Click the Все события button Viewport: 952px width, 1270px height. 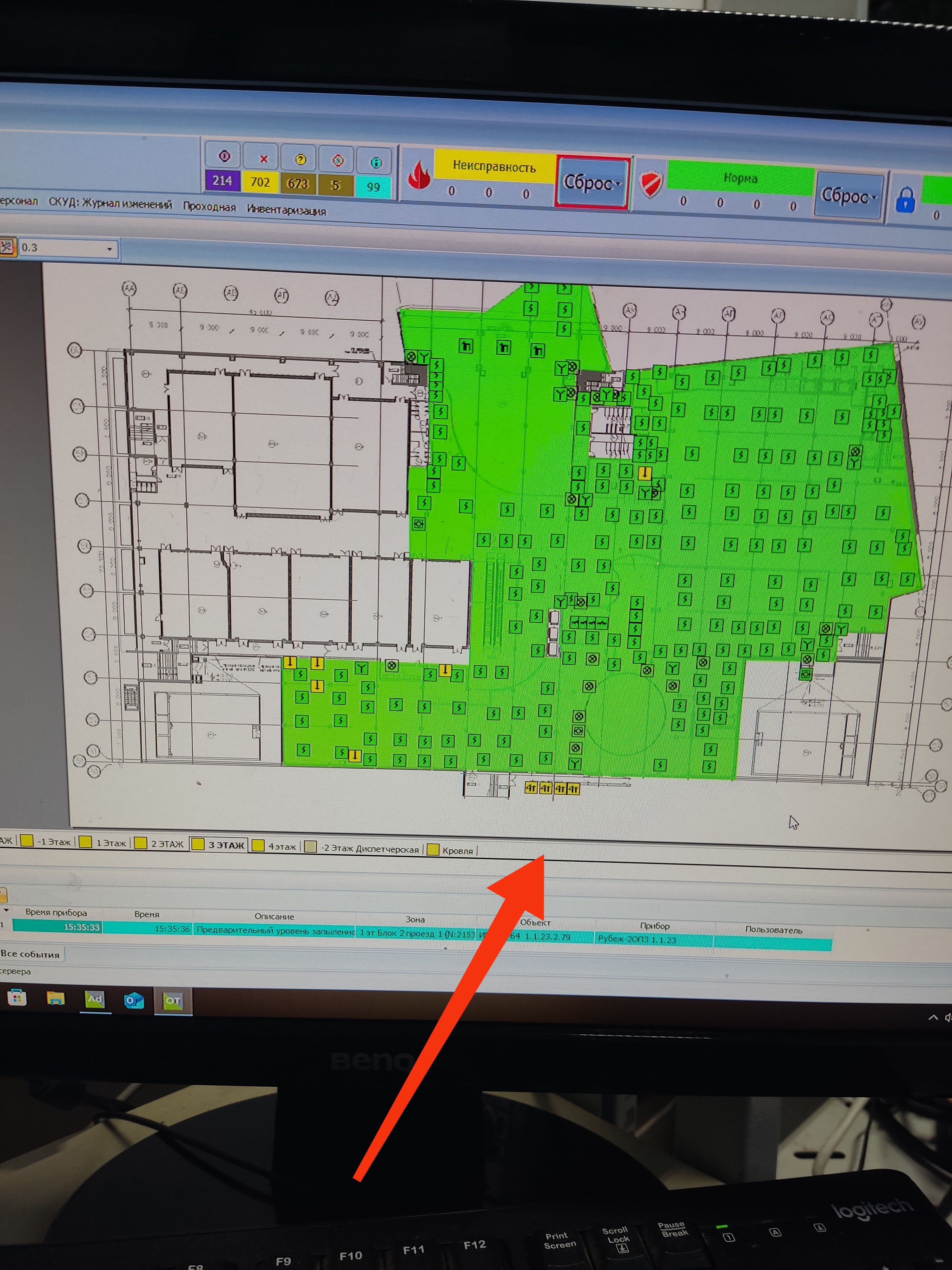[x=30, y=954]
